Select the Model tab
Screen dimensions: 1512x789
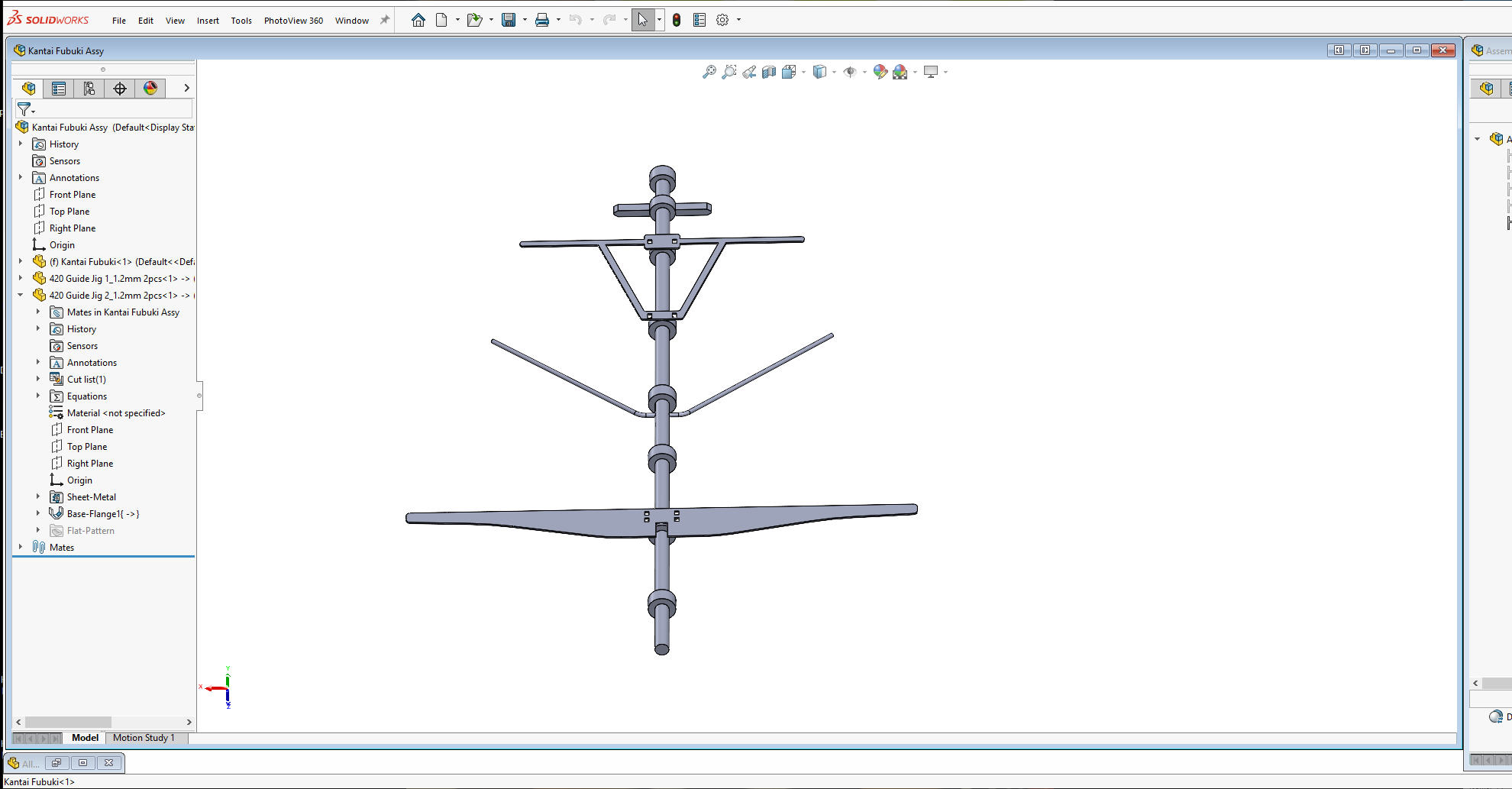85,738
